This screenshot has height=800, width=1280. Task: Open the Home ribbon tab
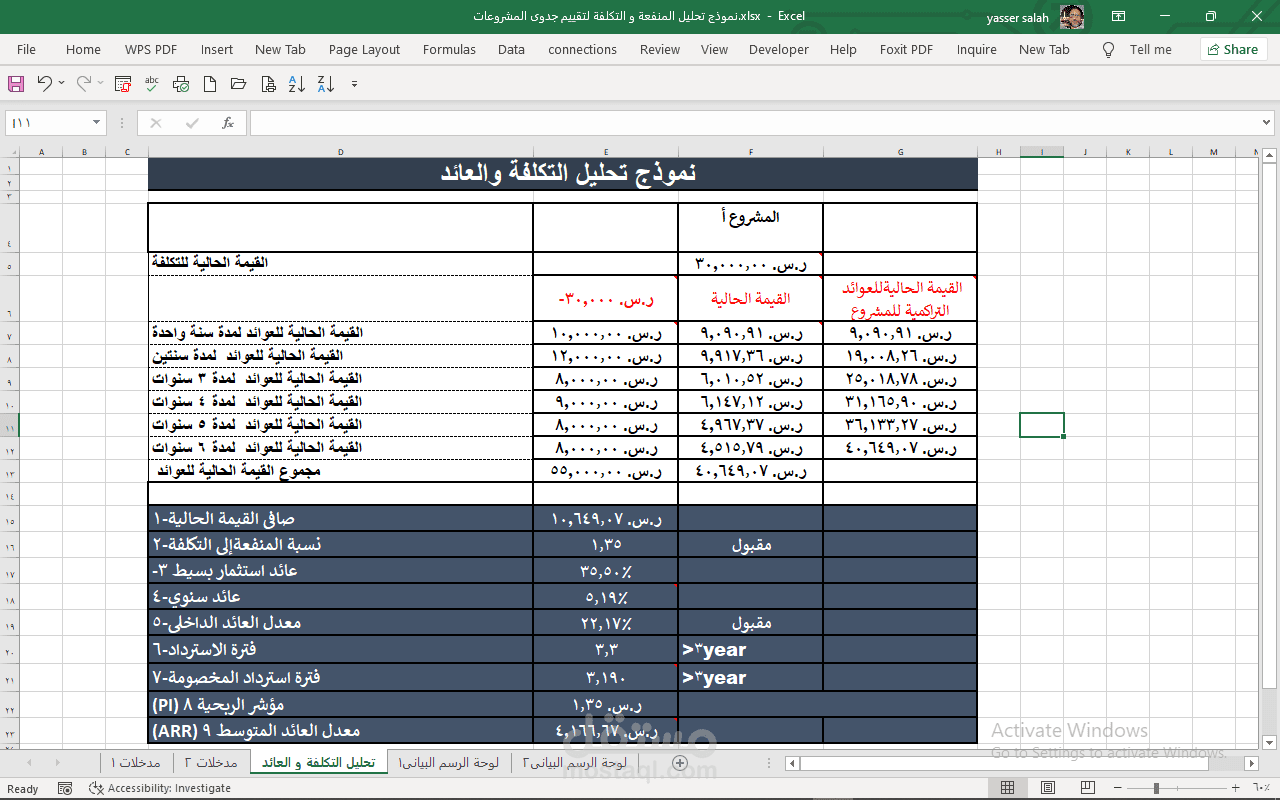[x=83, y=49]
